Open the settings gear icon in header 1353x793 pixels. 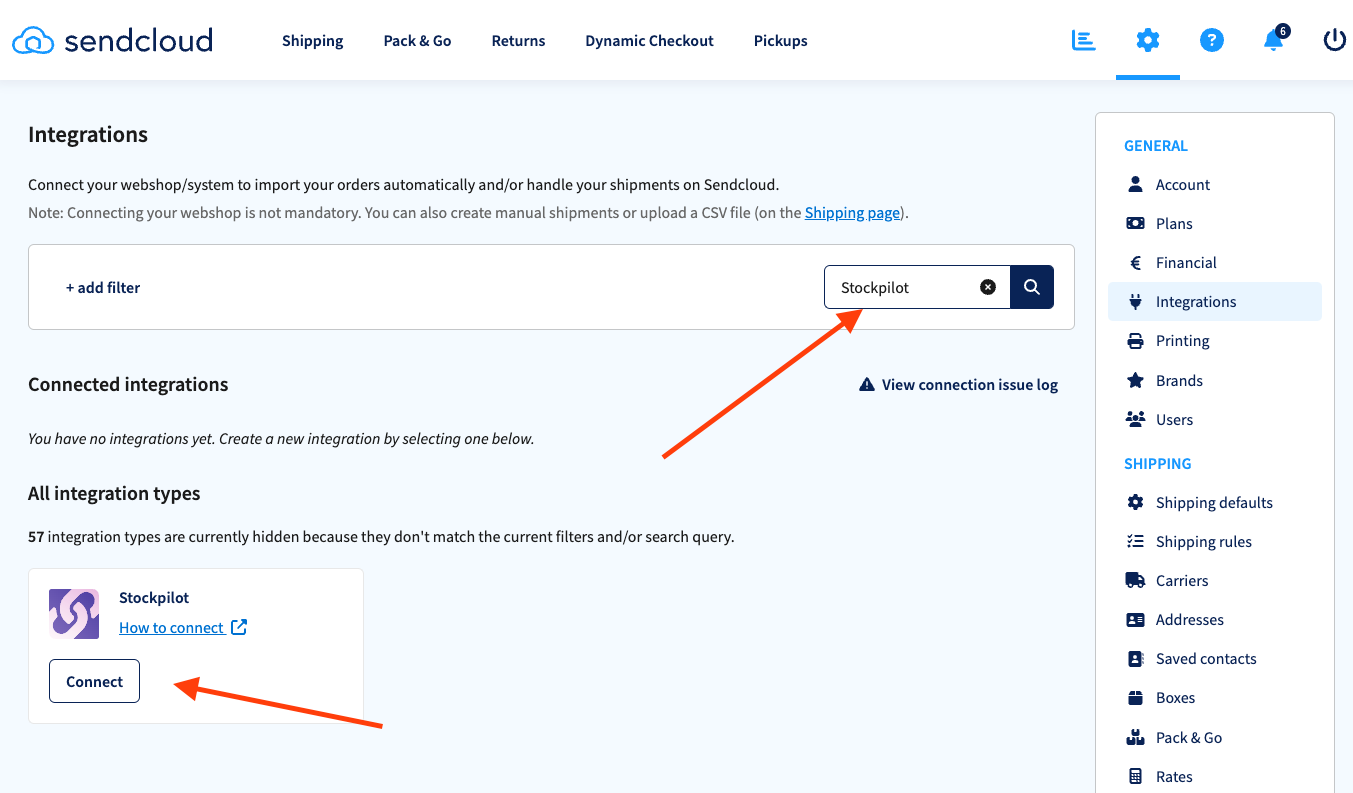1148,40
